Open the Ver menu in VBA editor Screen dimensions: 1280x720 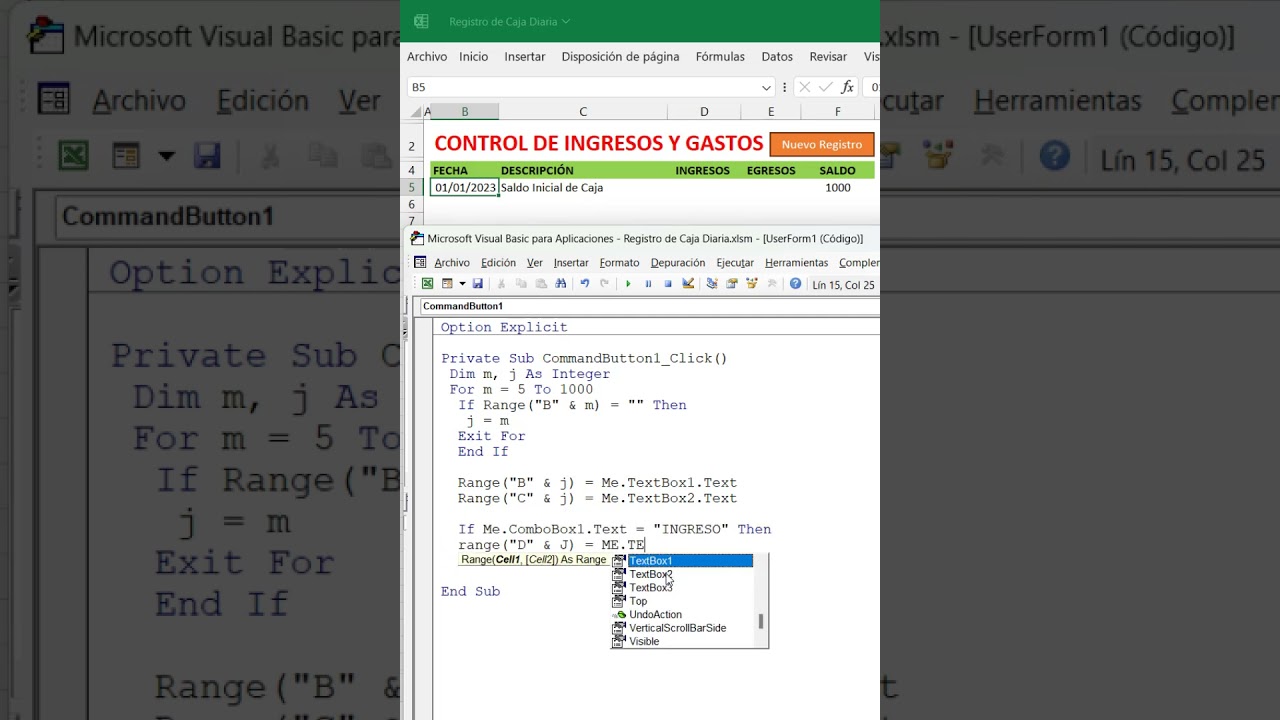tap(535, 263)
